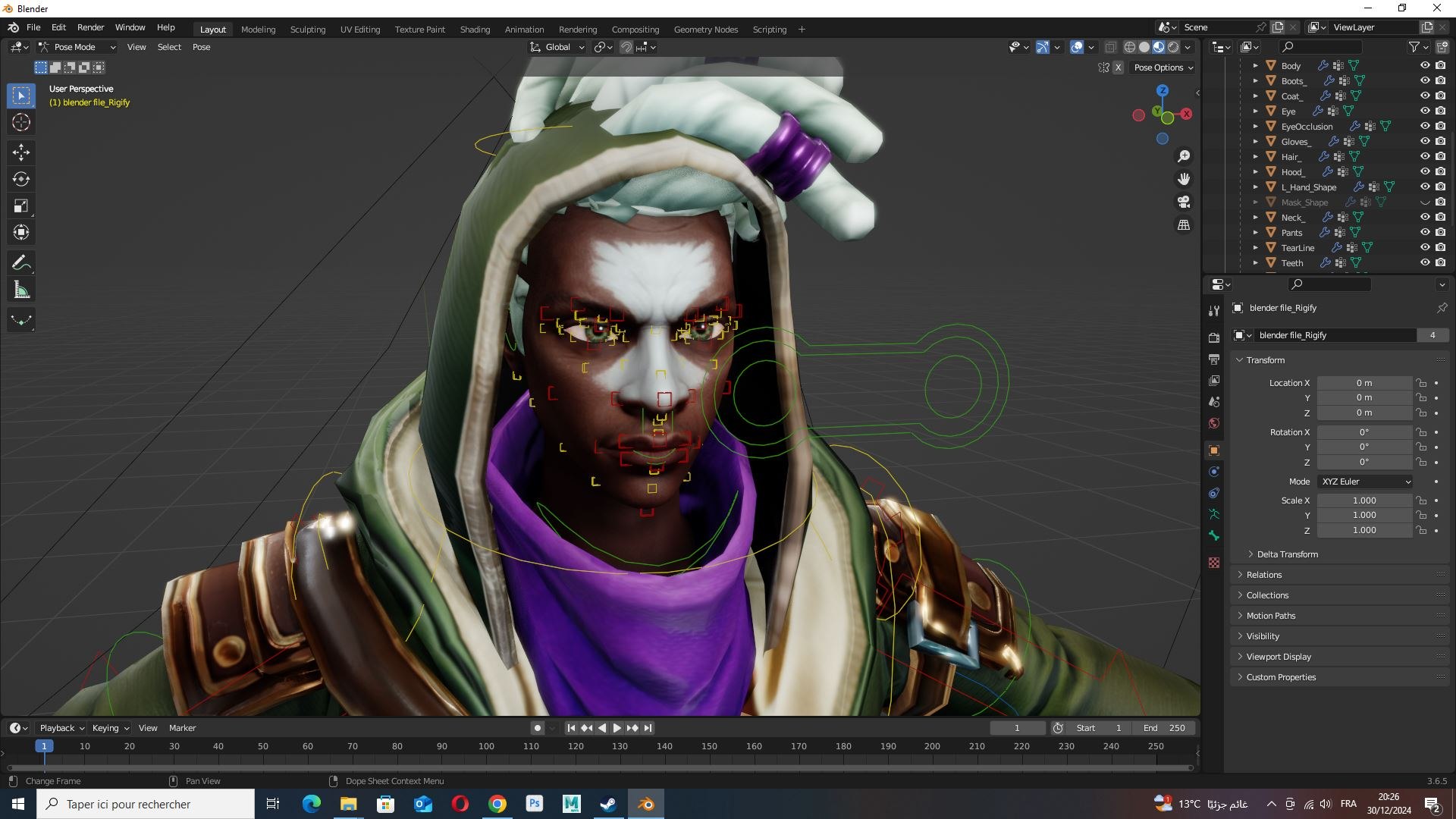Open the Keying popover
Image resolution: width=1456 pixels, height=819 pixels.
110,728
